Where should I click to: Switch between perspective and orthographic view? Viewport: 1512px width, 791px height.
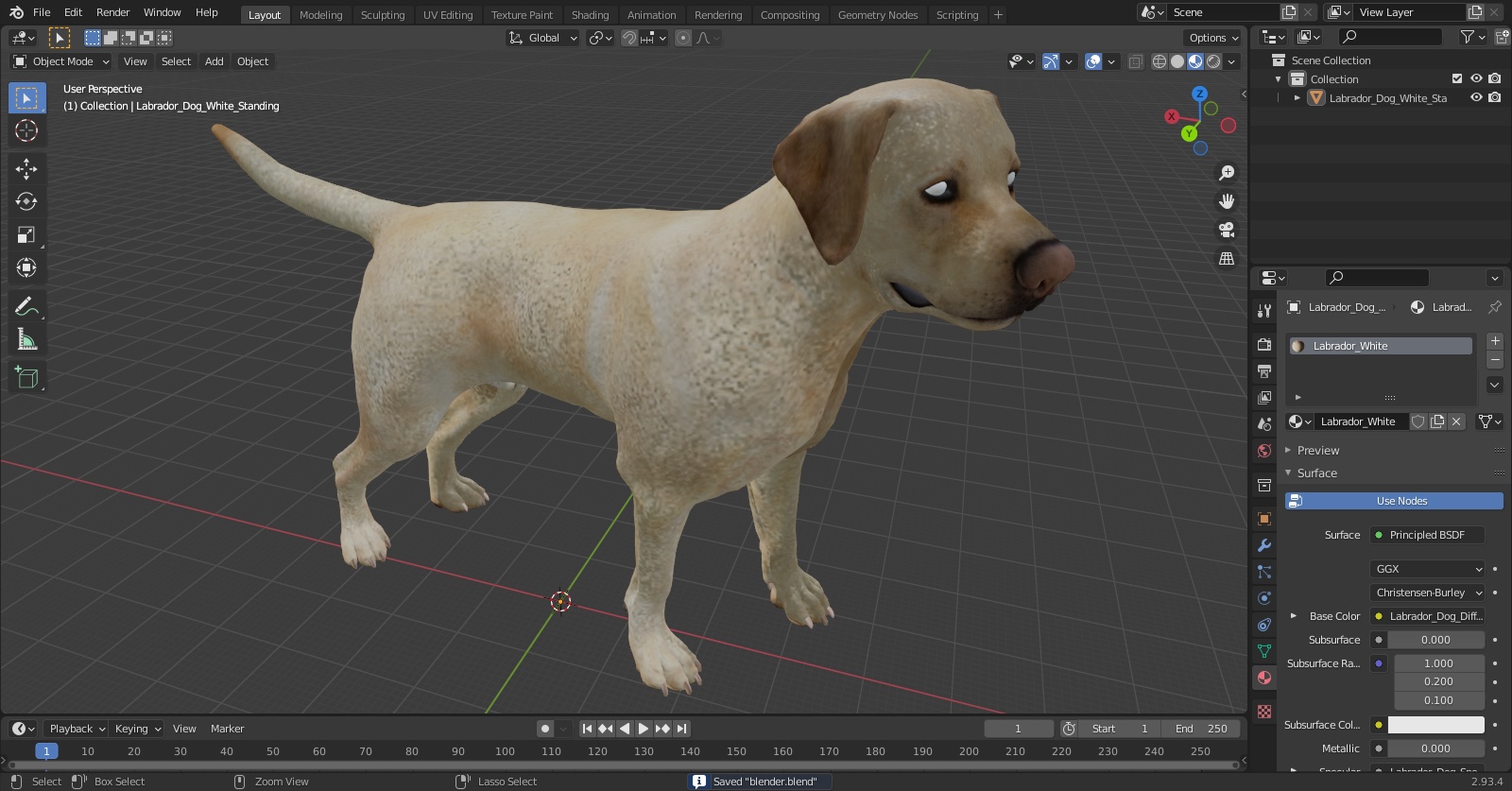pos(1227,258)
